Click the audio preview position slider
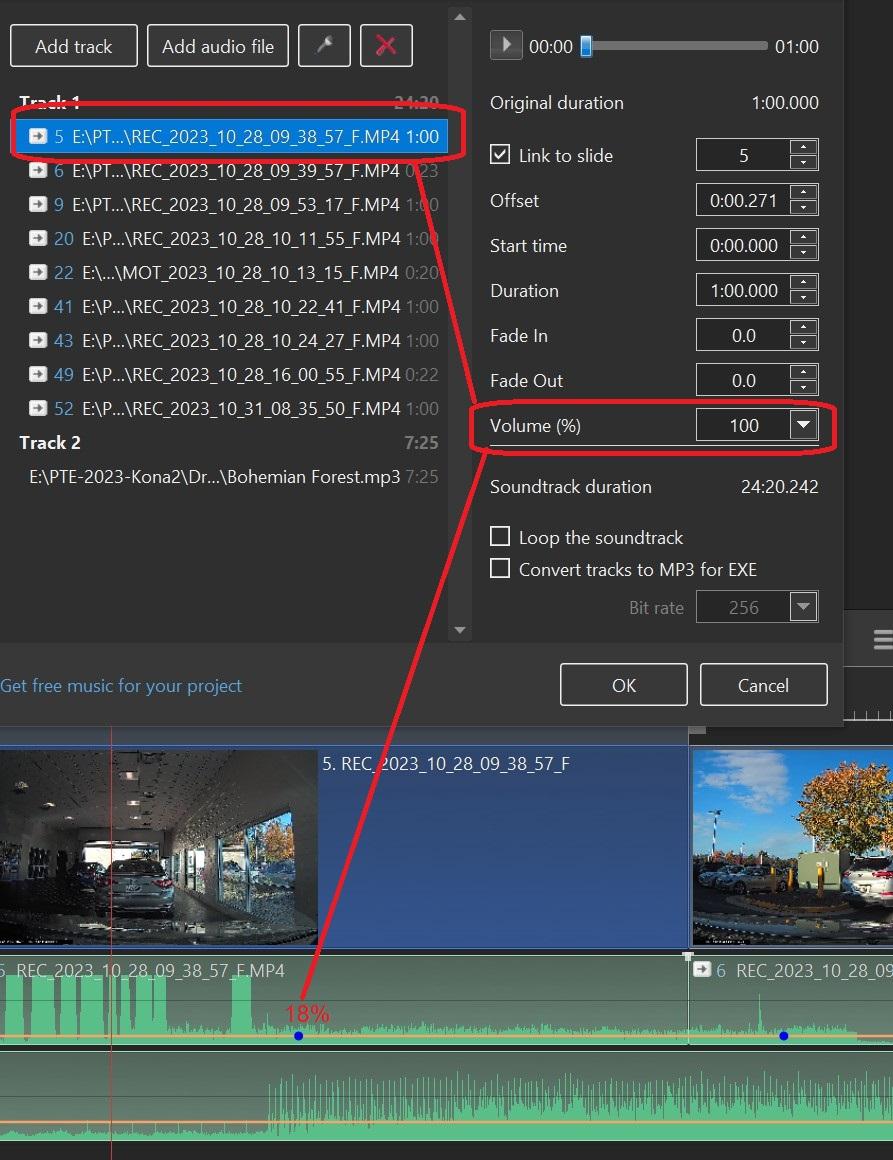Image resolution: width=893 pixels, height=1160 pixels. click(587, 46)
